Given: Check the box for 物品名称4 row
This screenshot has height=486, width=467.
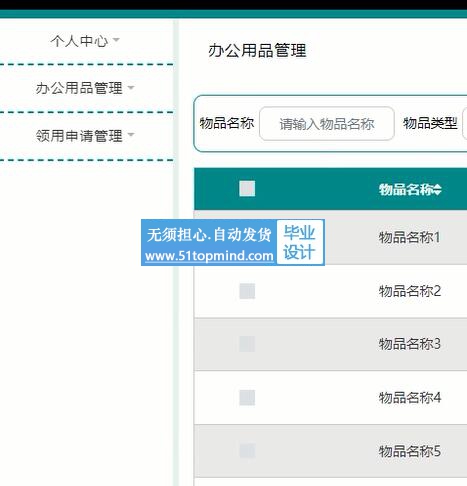Looking at the screenshot, I should [247, 398].
